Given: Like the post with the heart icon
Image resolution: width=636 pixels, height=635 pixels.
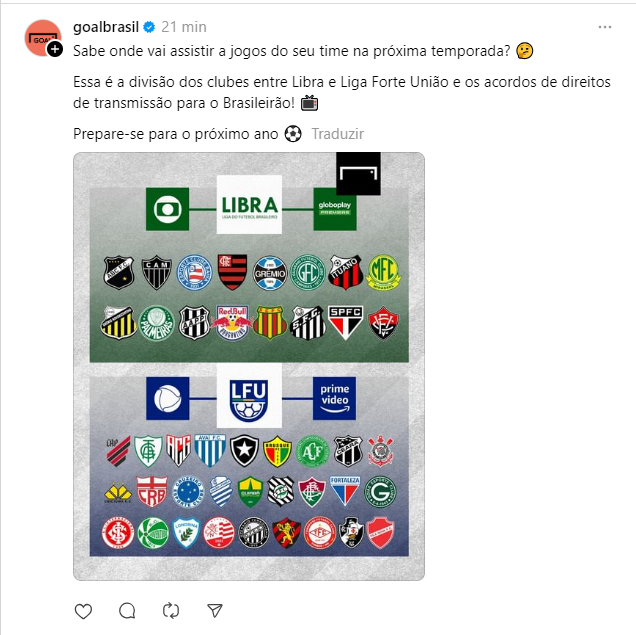Looking at the screenshot, I should [84, 611].
